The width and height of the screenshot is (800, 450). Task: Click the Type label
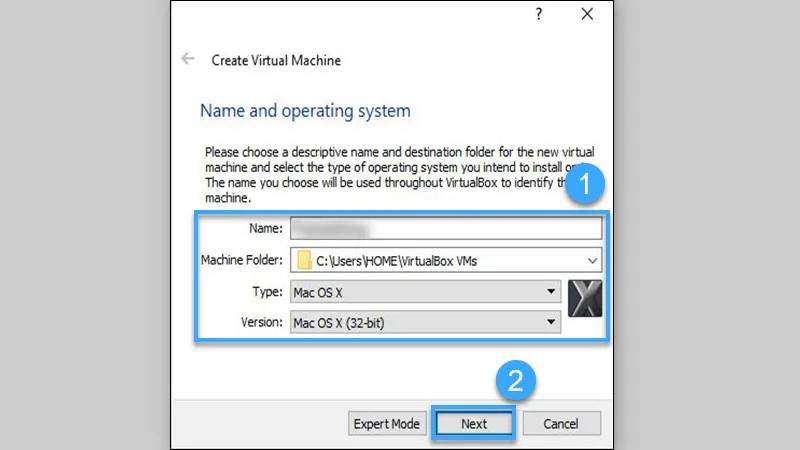coord(267,292)
